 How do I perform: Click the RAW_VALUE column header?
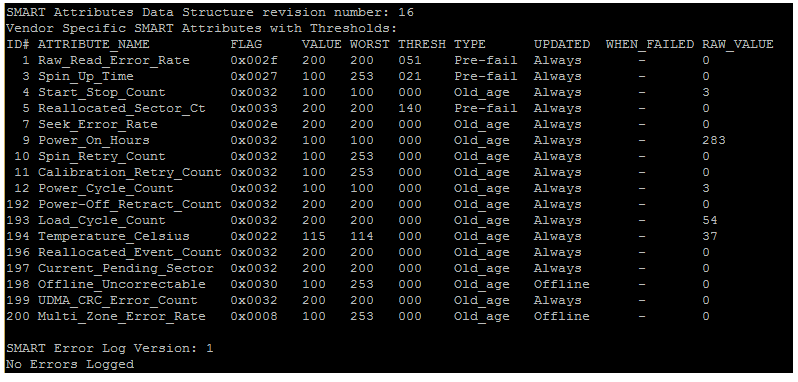point(737,44)
